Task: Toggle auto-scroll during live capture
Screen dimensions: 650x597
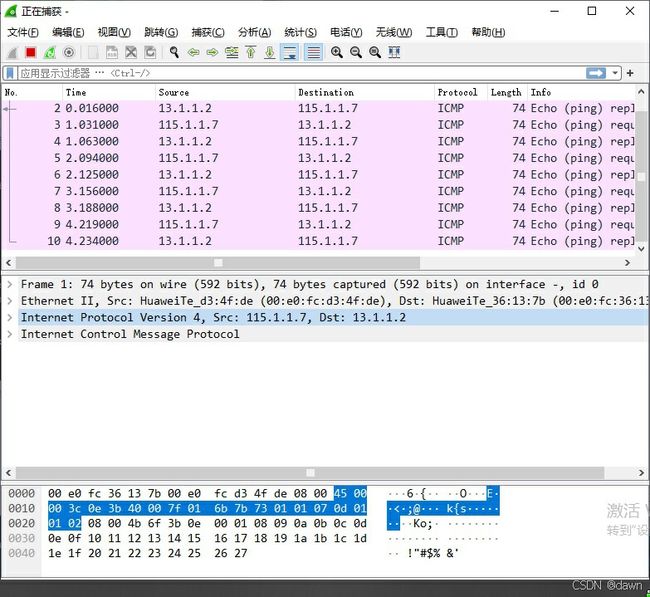Action: [x=290, y=53]
